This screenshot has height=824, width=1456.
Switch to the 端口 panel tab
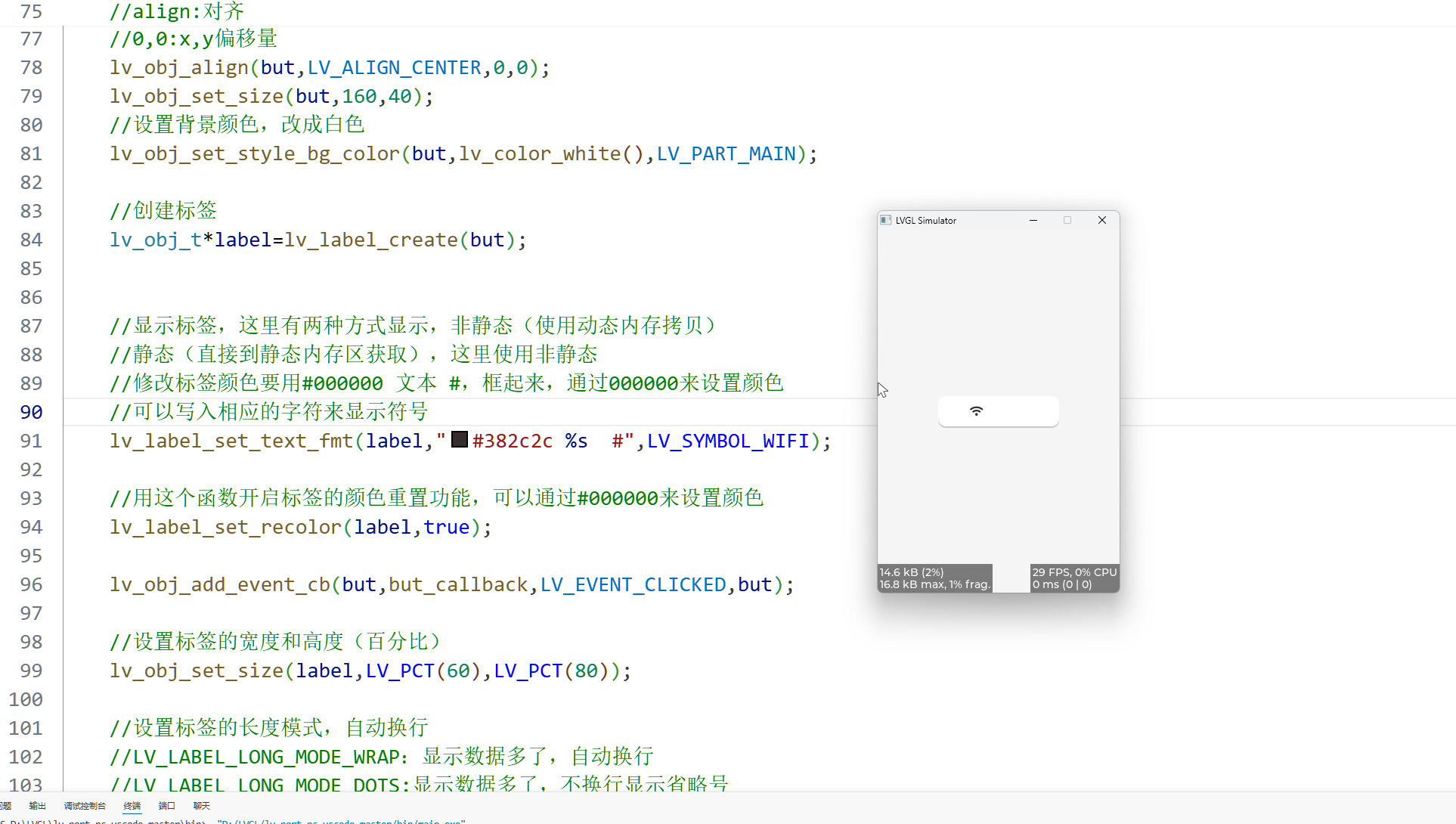point(167,806)
